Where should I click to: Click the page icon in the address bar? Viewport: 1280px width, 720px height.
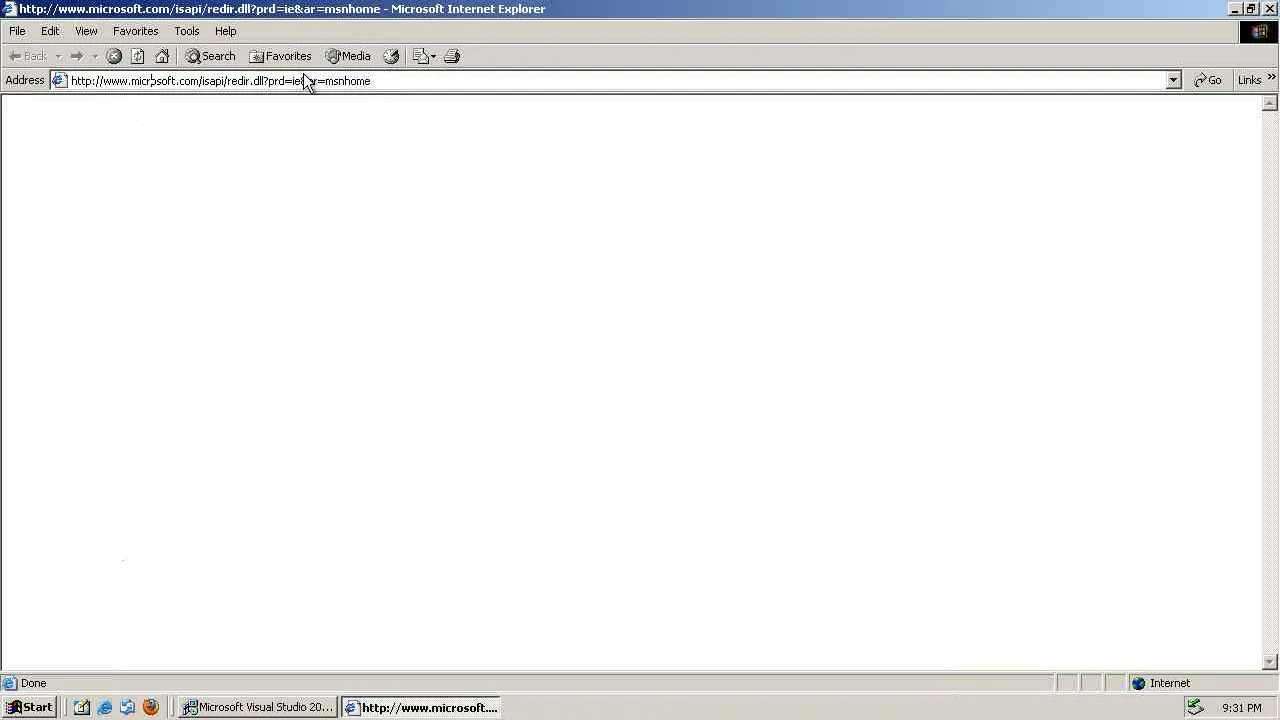tap(60, 81)
